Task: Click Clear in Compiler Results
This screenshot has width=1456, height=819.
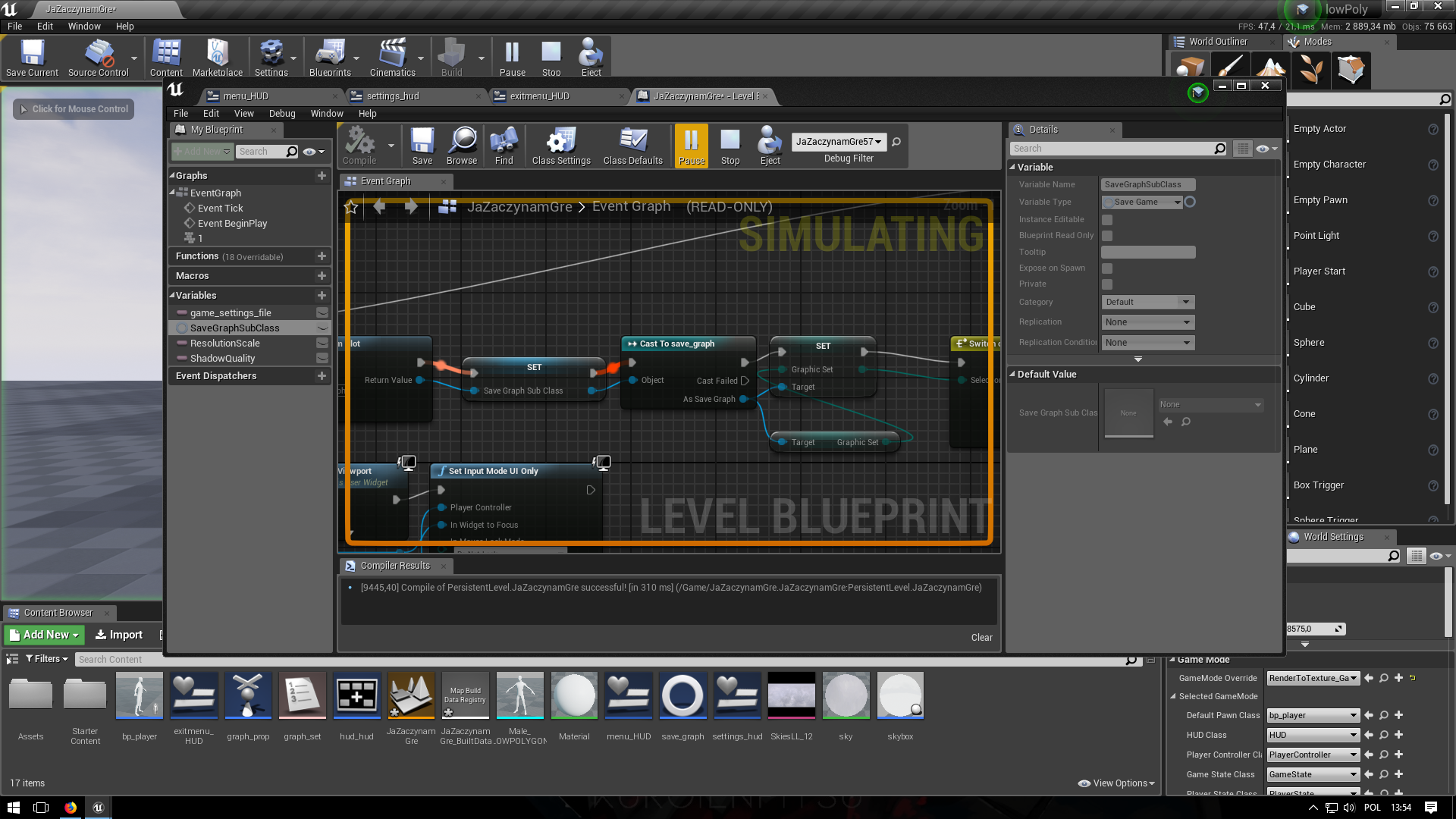Action: [981, 638]
